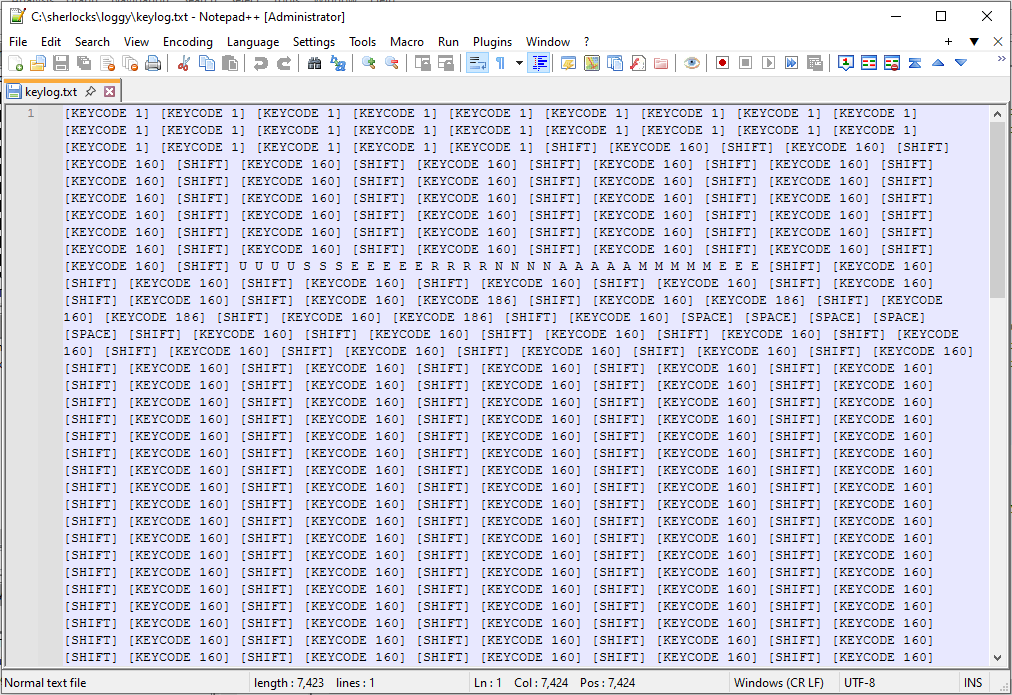Show the Document Map panel icon
Screen dimensions: 1012x695
[x=592, y=63]
